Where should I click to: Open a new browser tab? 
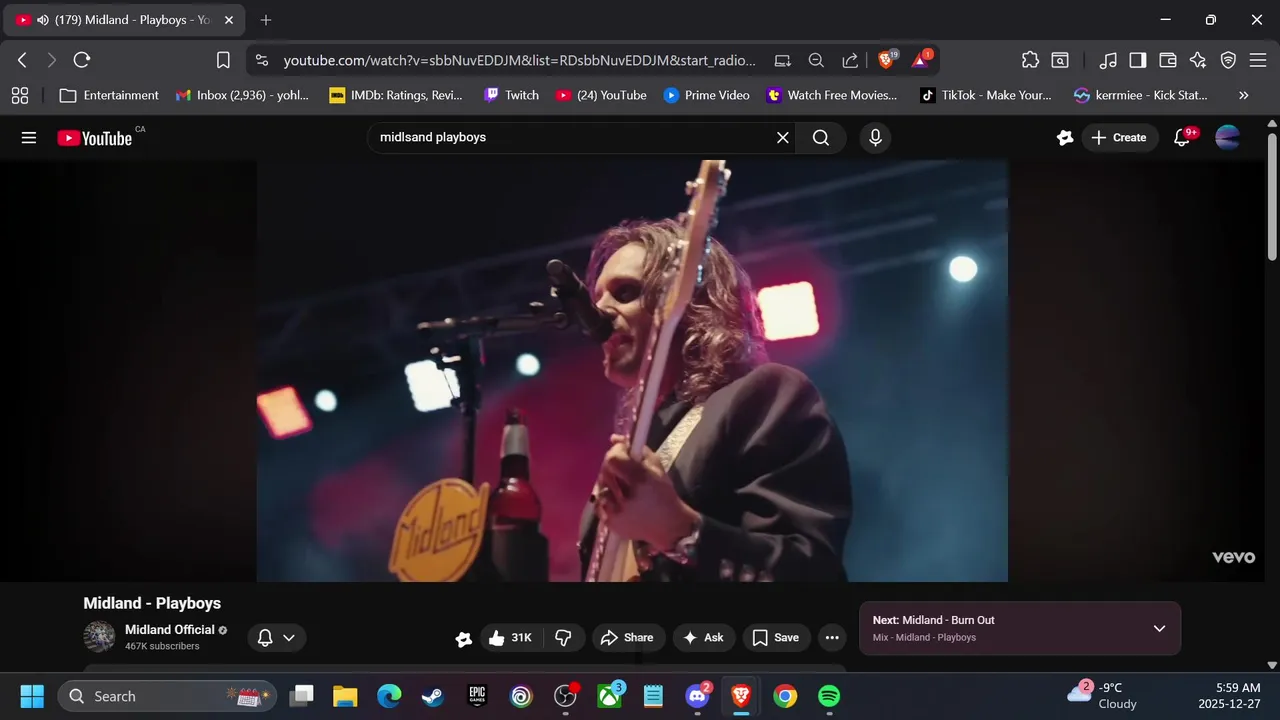coord(266,20)
